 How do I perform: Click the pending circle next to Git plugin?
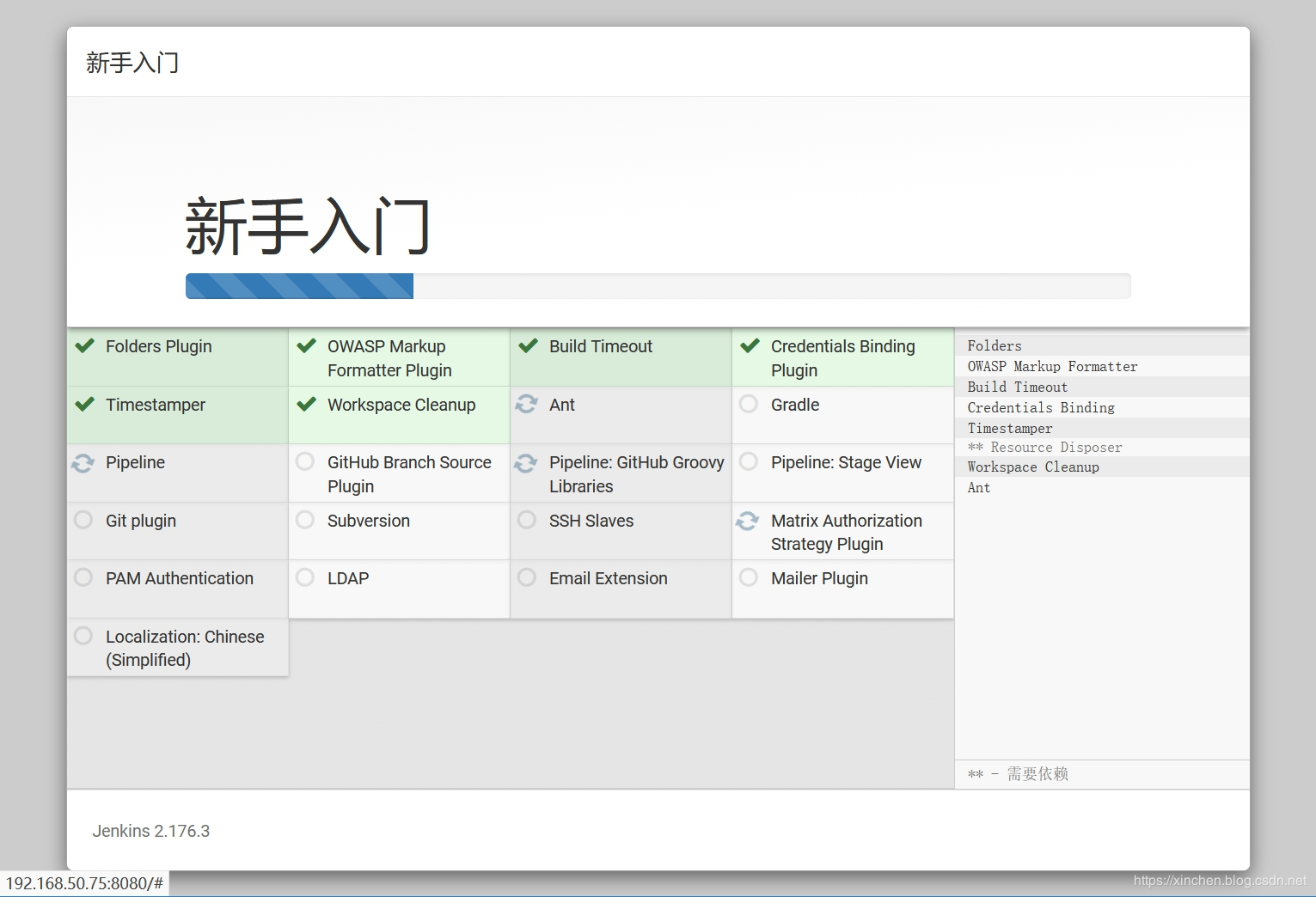(x=83, y=520)
